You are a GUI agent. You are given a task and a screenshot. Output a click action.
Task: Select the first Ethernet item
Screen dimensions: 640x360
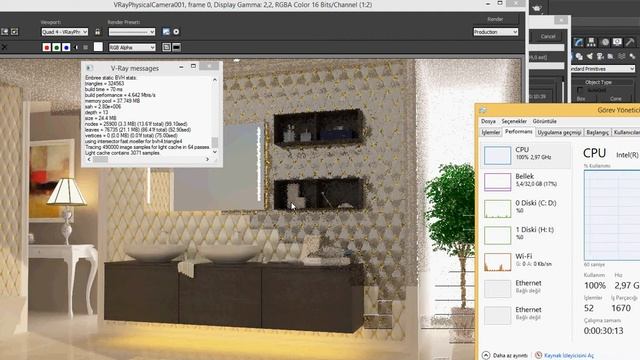pos(525,288)
